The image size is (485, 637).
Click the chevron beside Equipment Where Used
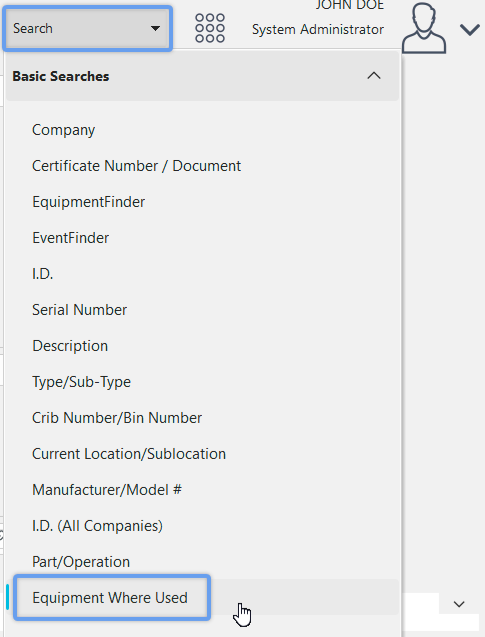[459, 604]
